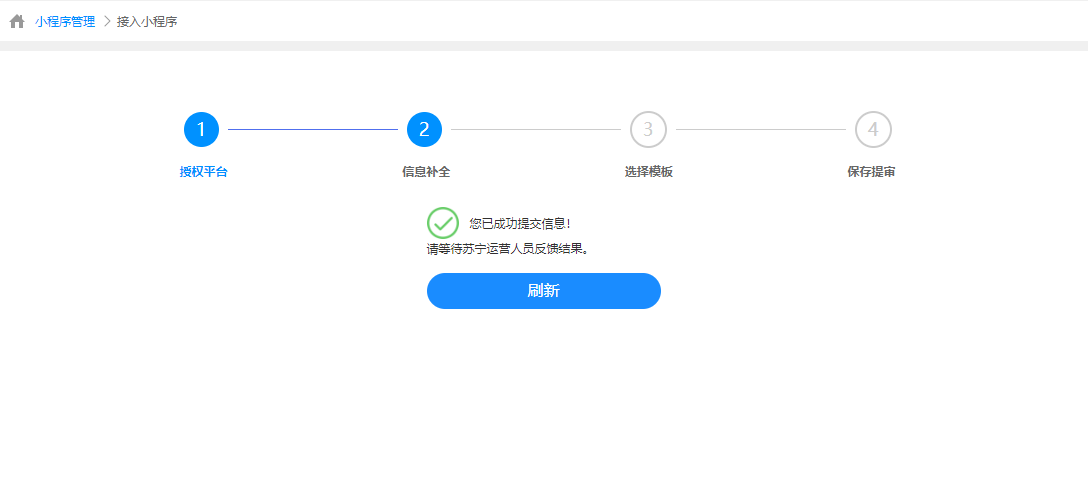Open the 小程序管理 breadcrumb link
This screenshot has height=477, width=1088.
point(65,21)
